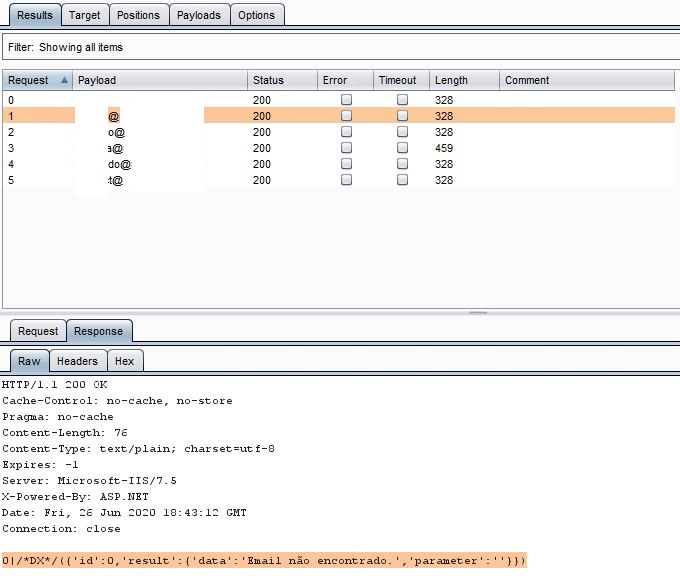Click the 'Content-Length: 76' header line
This screenshot has height=588, width=680.
pyautogui.click(x=65, y=433)
